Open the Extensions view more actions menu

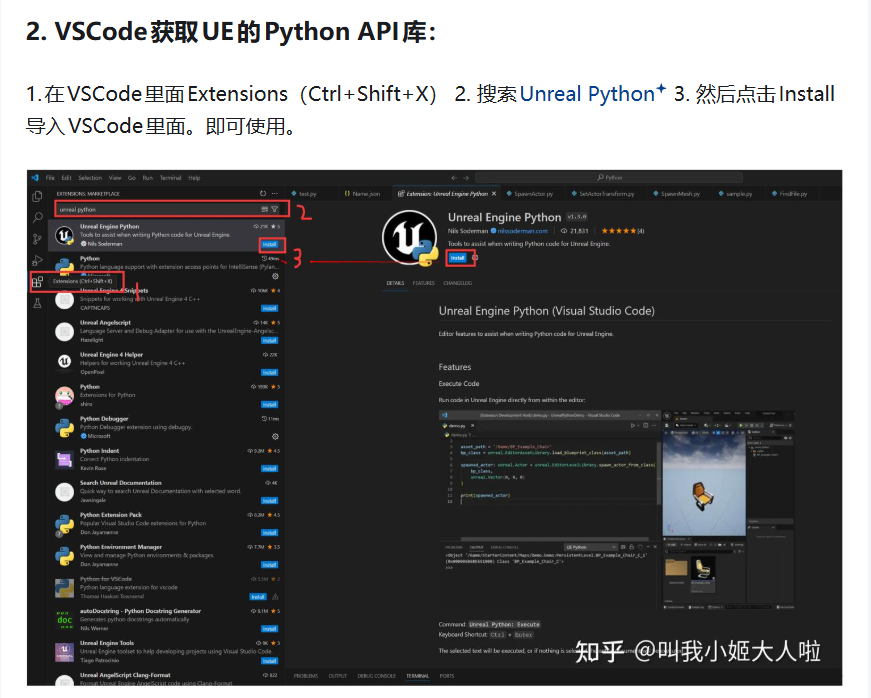pyautogui.click(x=274, y=193)
